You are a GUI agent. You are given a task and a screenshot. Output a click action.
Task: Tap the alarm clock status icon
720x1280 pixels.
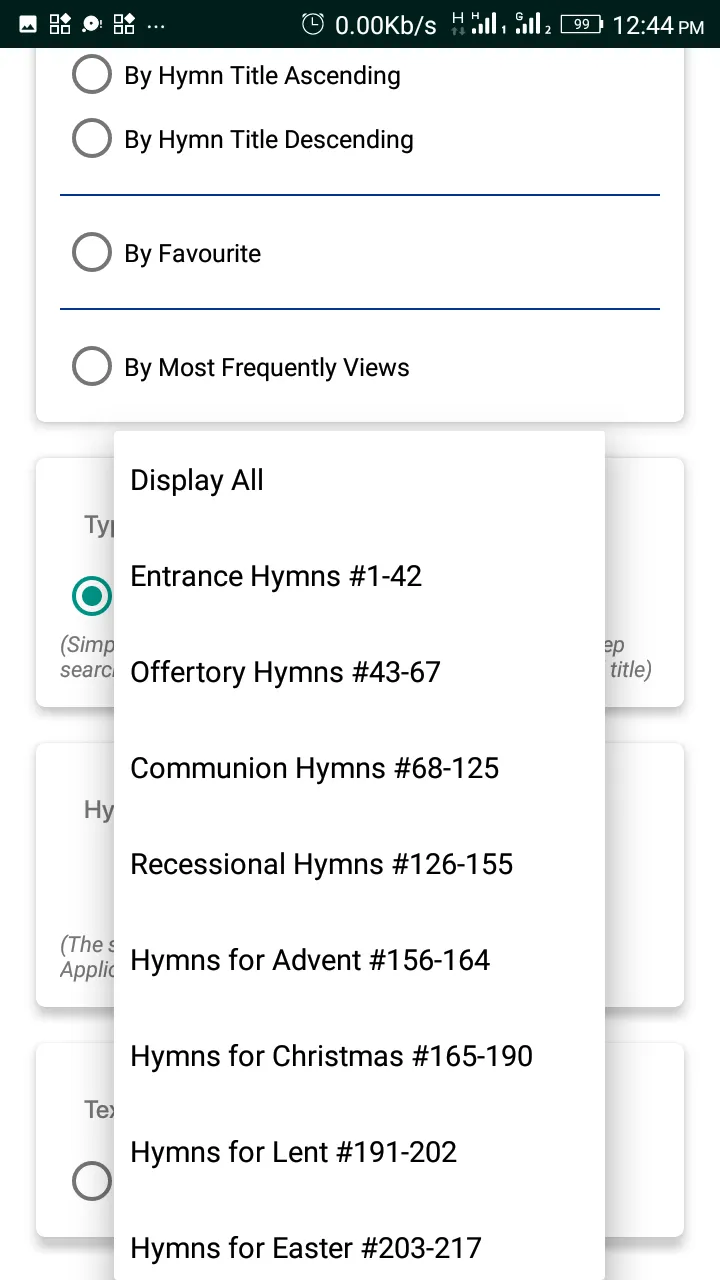313,24
